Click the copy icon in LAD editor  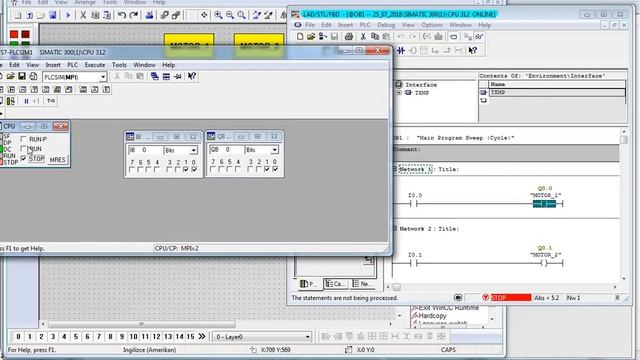[x=375, y=37]
